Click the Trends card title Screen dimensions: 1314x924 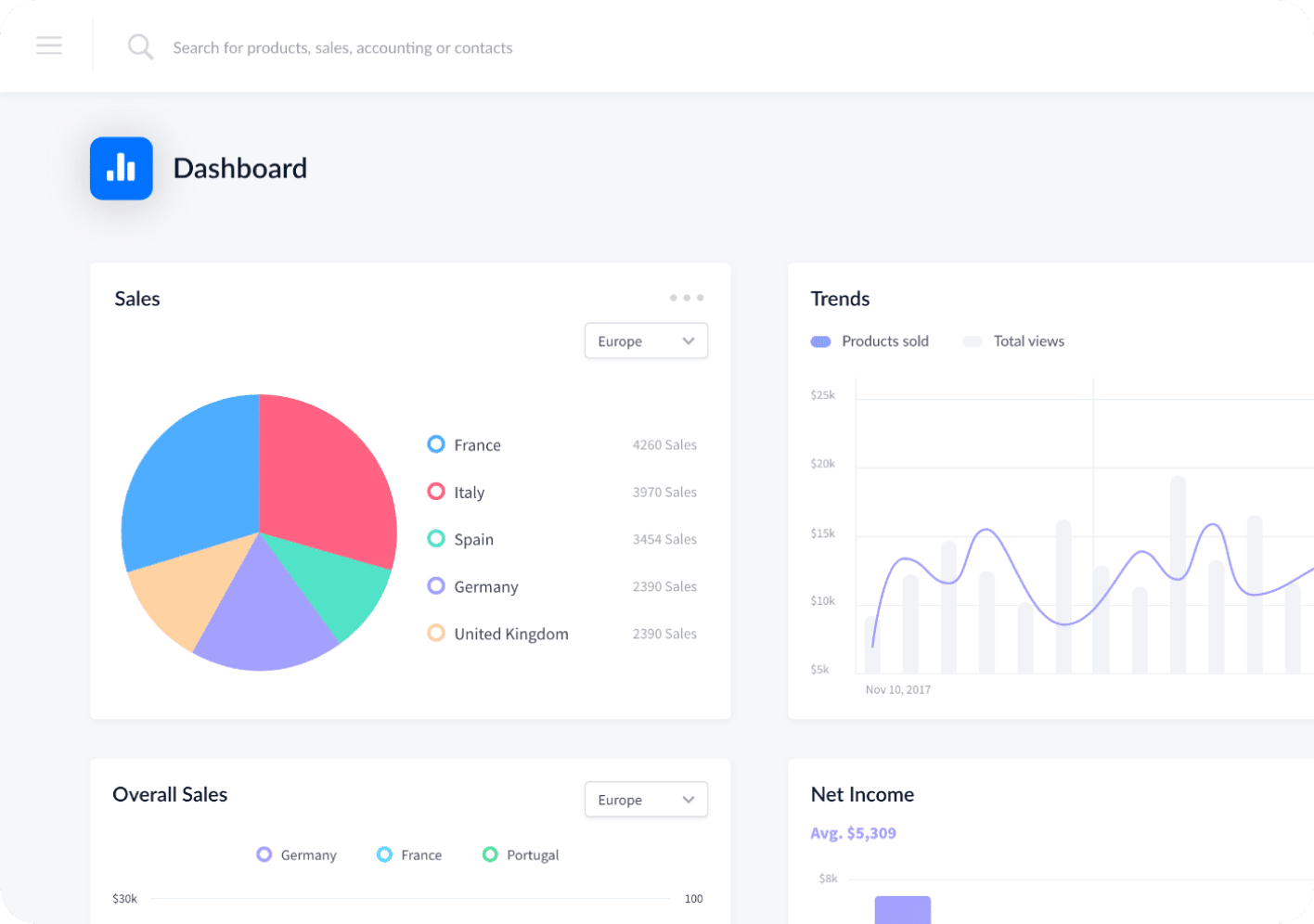(840, 299)
